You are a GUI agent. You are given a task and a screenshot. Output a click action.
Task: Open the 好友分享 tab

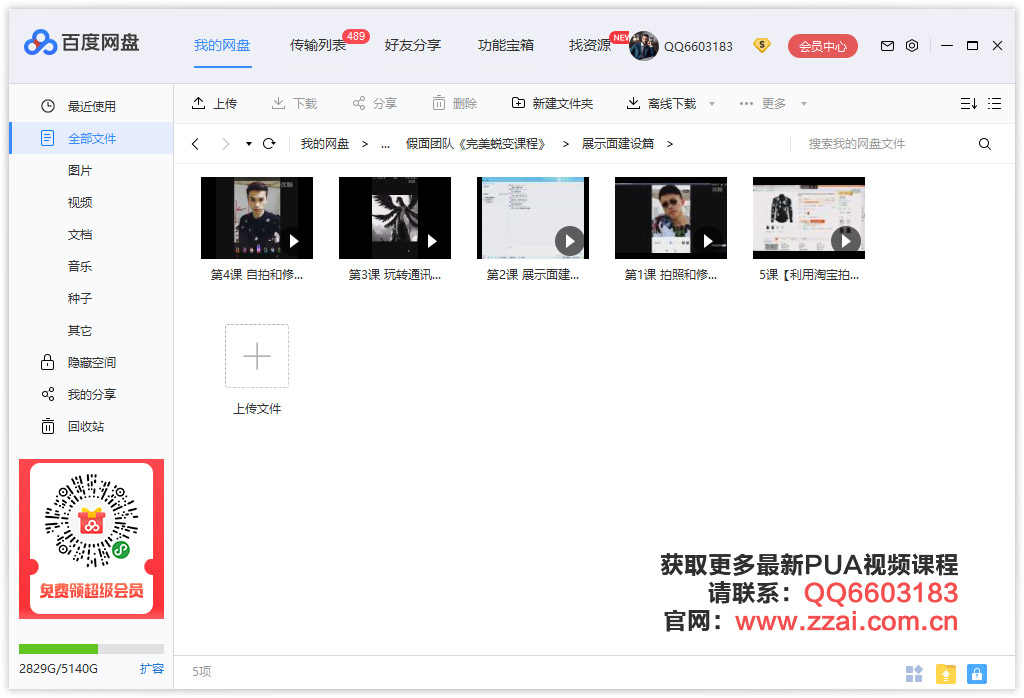413,45
